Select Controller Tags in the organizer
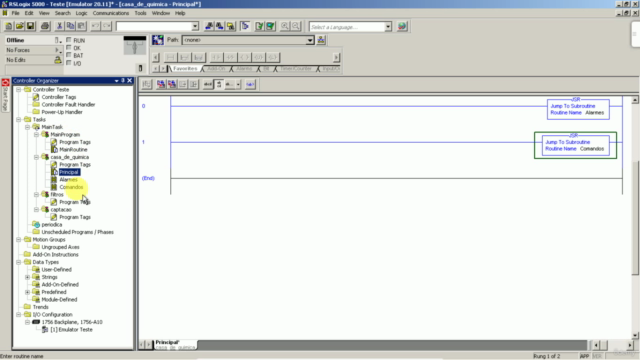The height and width of the screenshot is (360, 640). [x=59, y=97]
